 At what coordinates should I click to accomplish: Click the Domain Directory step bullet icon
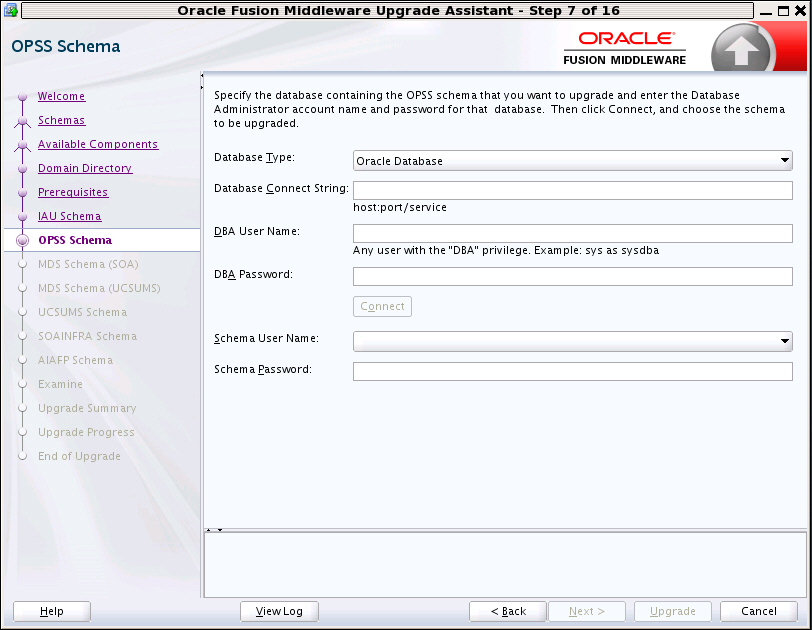(22, 169)
